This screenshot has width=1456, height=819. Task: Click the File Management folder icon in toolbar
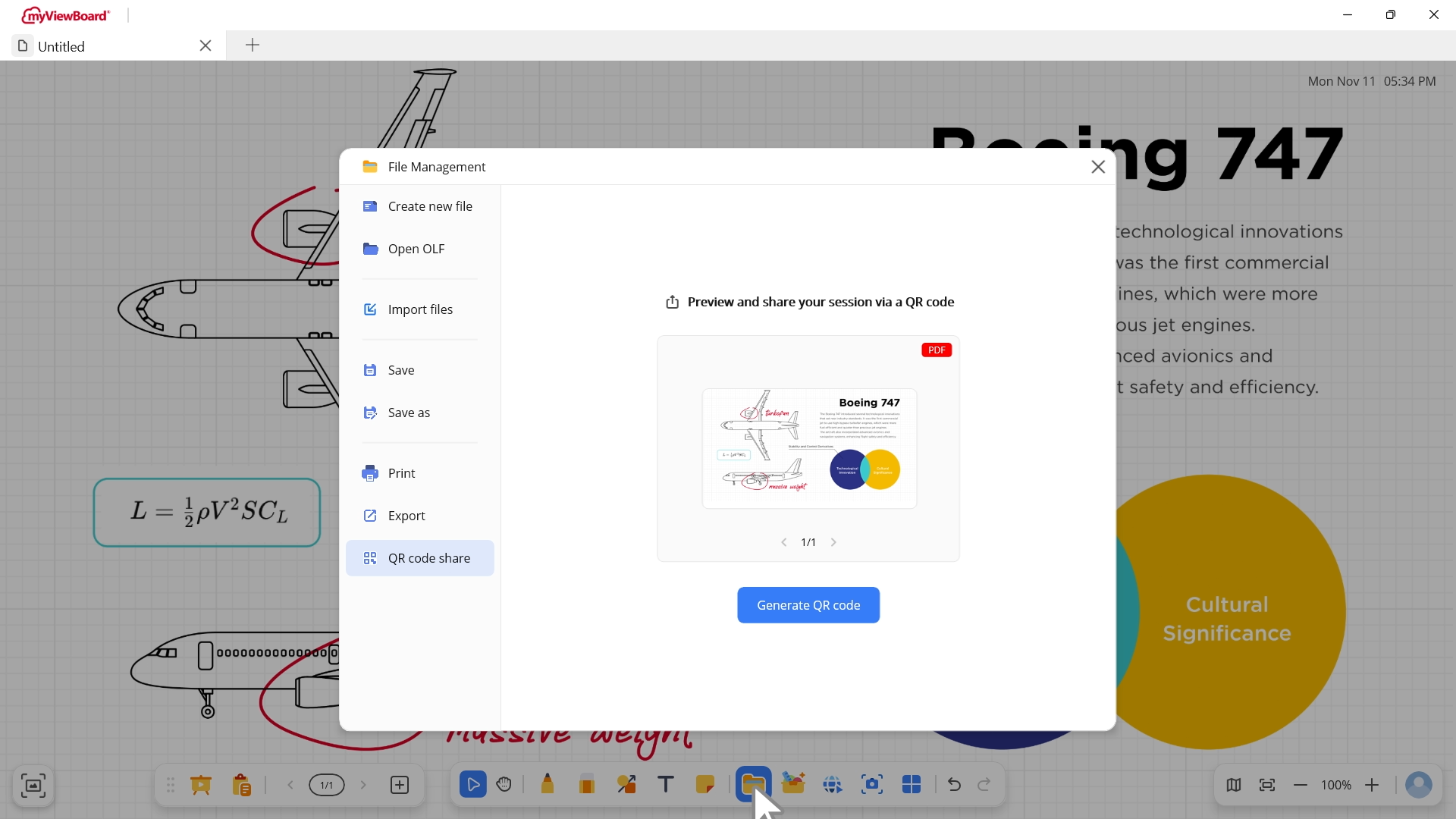pyautogui.click(x=754, y=785)
